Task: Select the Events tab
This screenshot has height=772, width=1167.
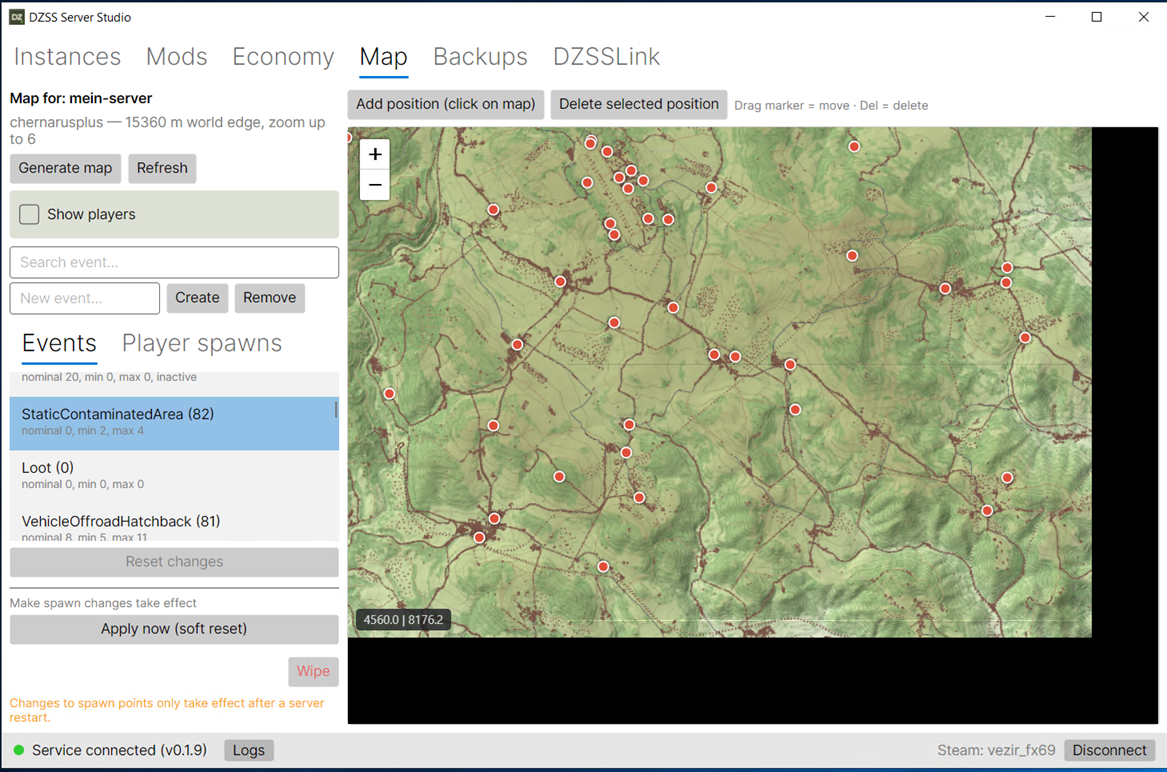Action: pos(59,343)
